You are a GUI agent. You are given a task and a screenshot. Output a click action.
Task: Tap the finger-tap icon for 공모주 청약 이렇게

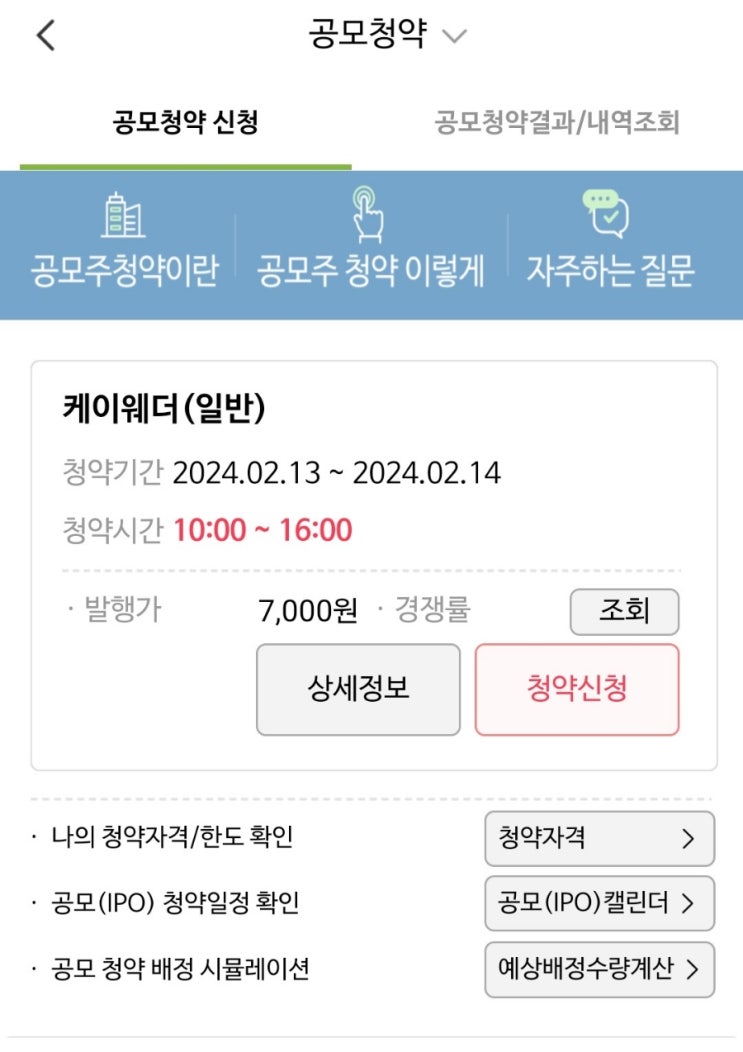(368, 214)
